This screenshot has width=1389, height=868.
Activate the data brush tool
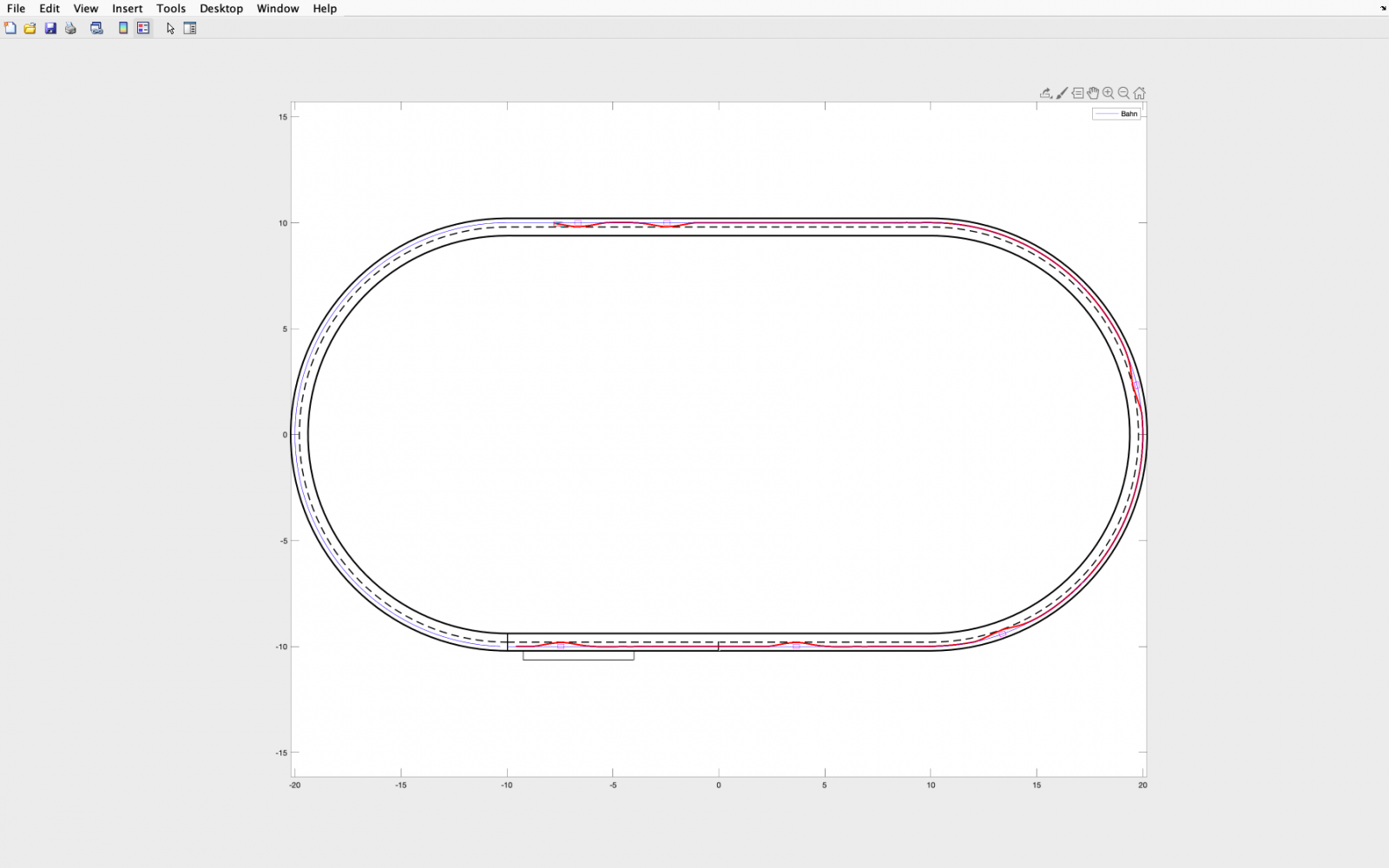(x=1062, y=93)
